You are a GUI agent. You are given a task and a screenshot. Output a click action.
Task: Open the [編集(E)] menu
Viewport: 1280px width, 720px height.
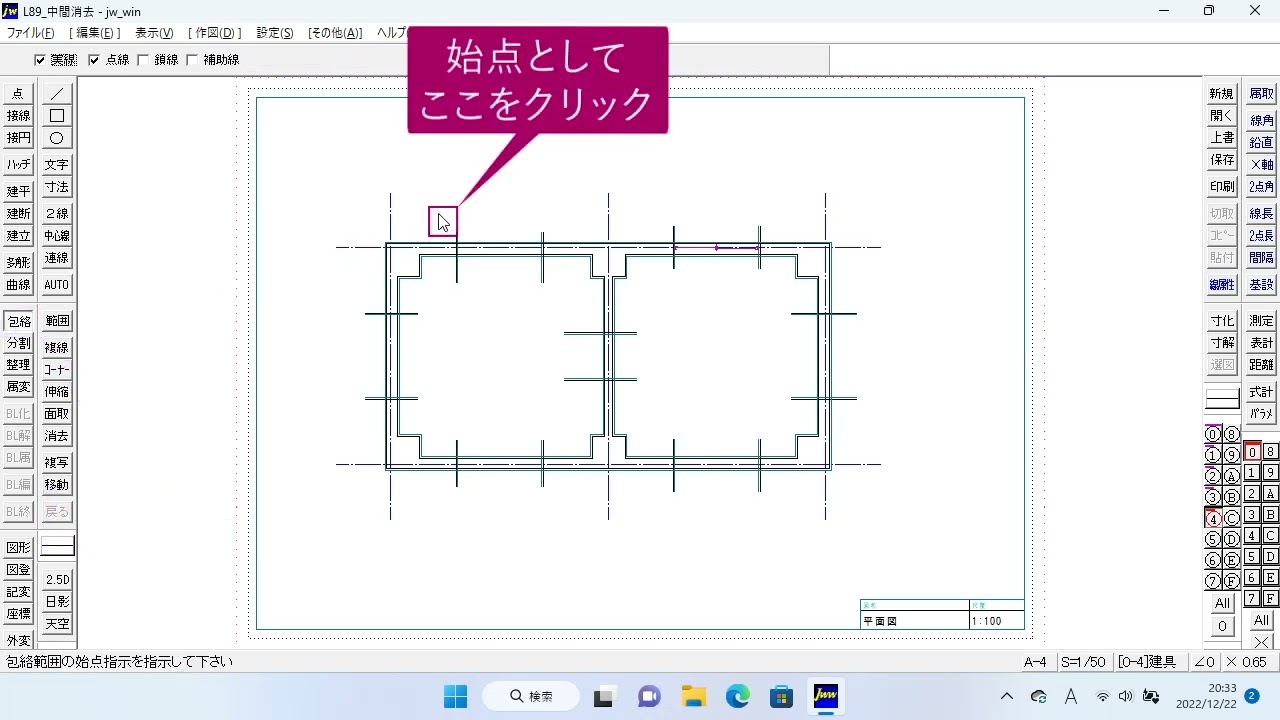pyautogui.click(x=95, y=33)
